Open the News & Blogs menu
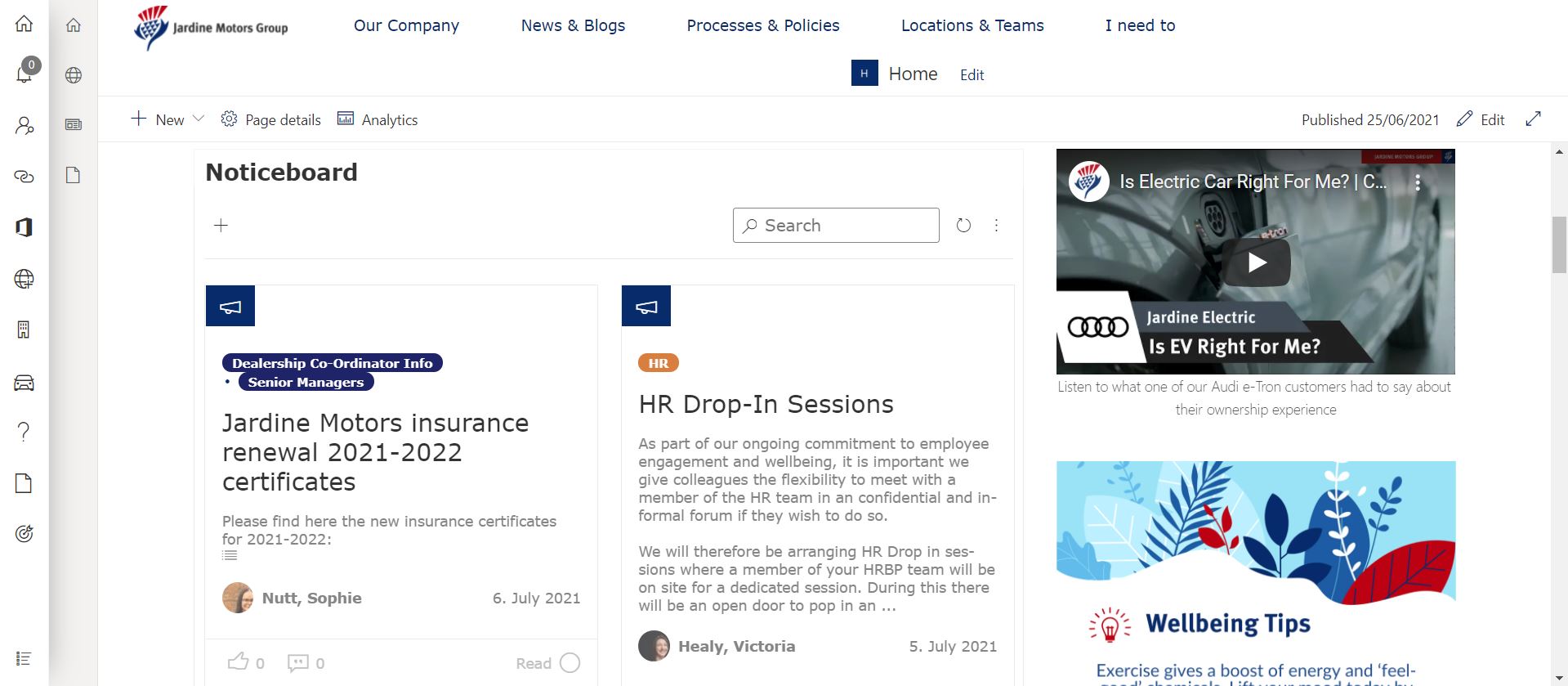This screenshot has height=686, width=1568. tap(573, 25)
